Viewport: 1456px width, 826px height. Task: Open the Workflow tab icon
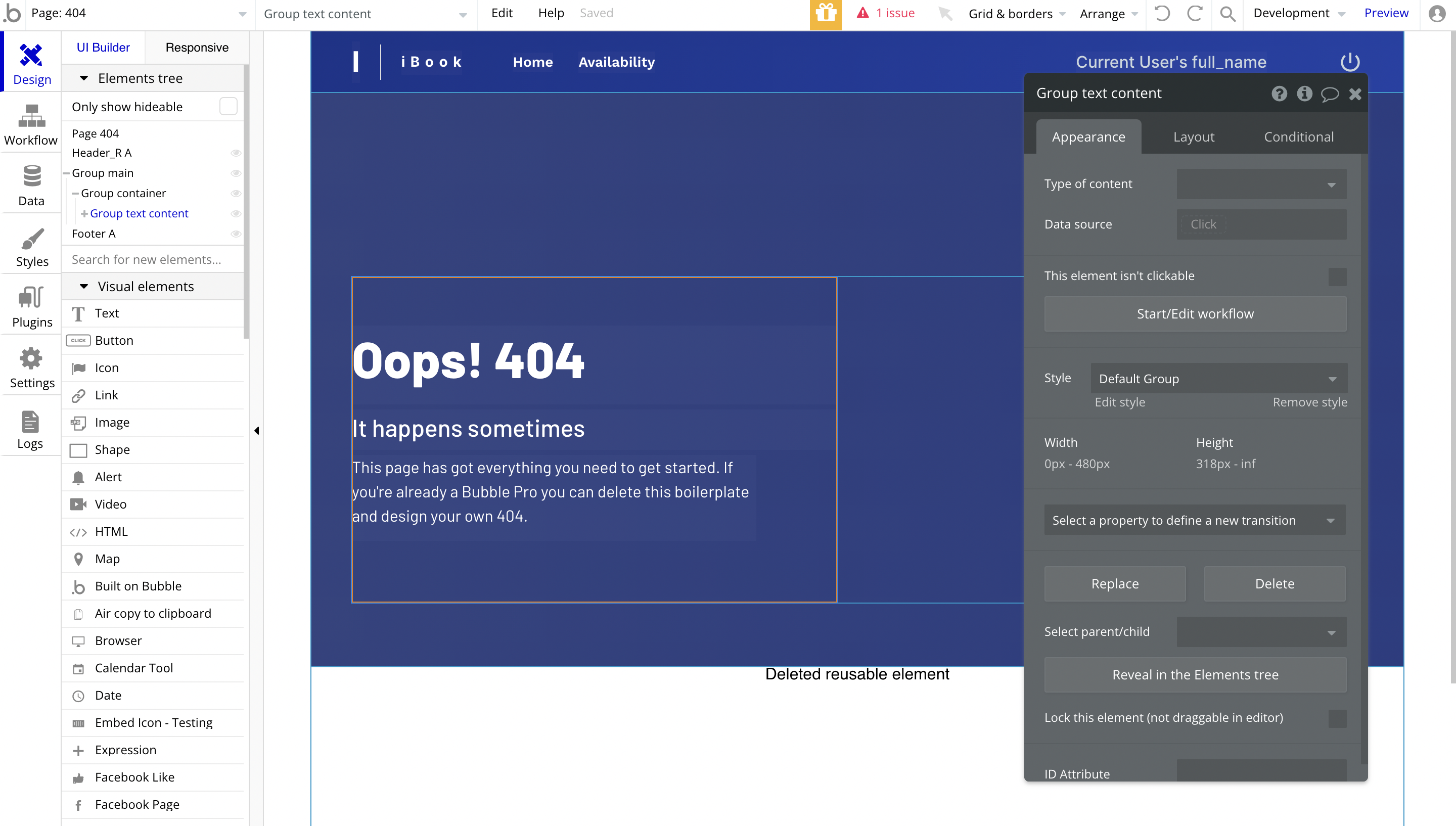pos(31,116)
